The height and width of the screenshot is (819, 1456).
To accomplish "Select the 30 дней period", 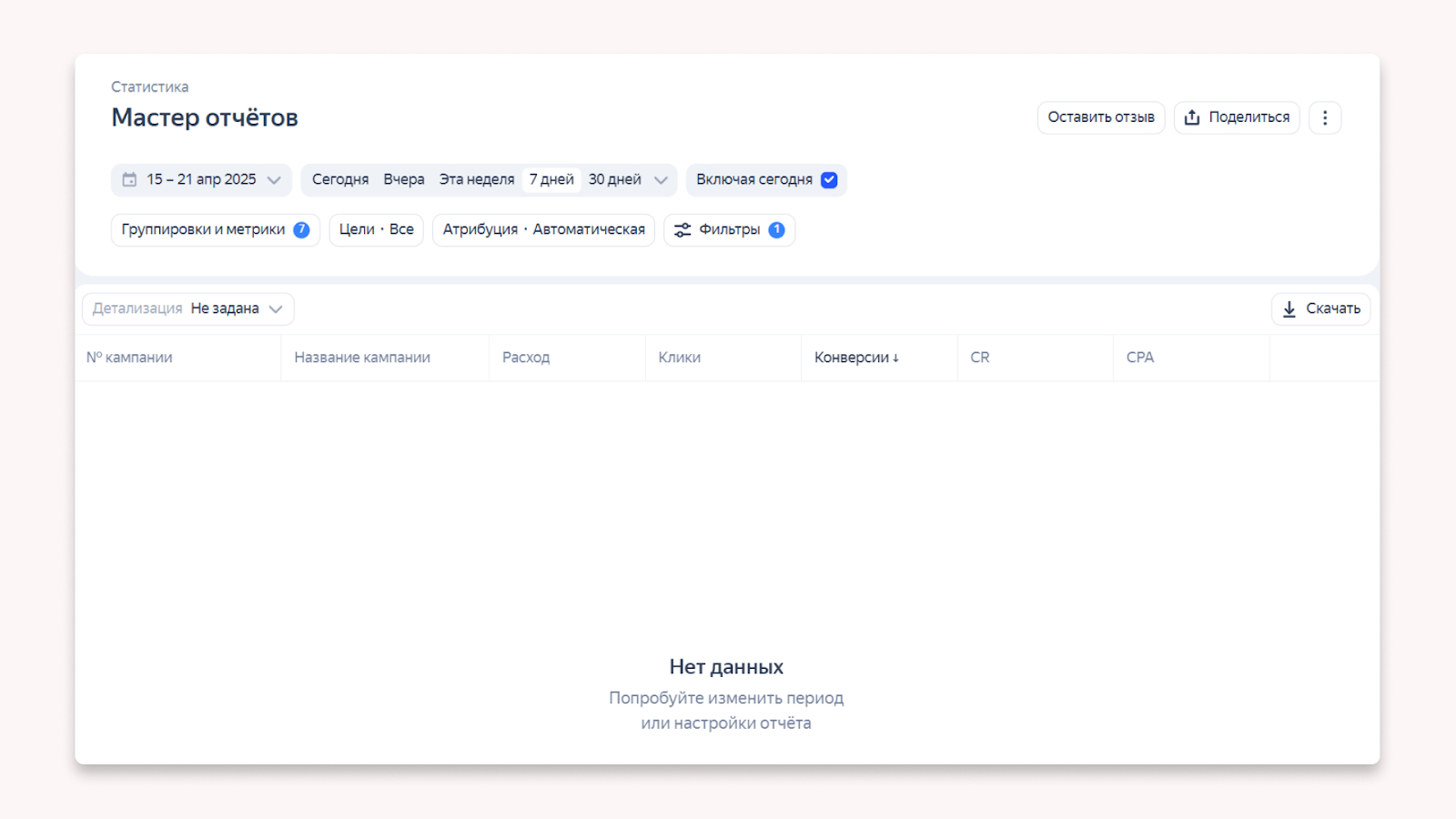I will click(x=615, y=180).
